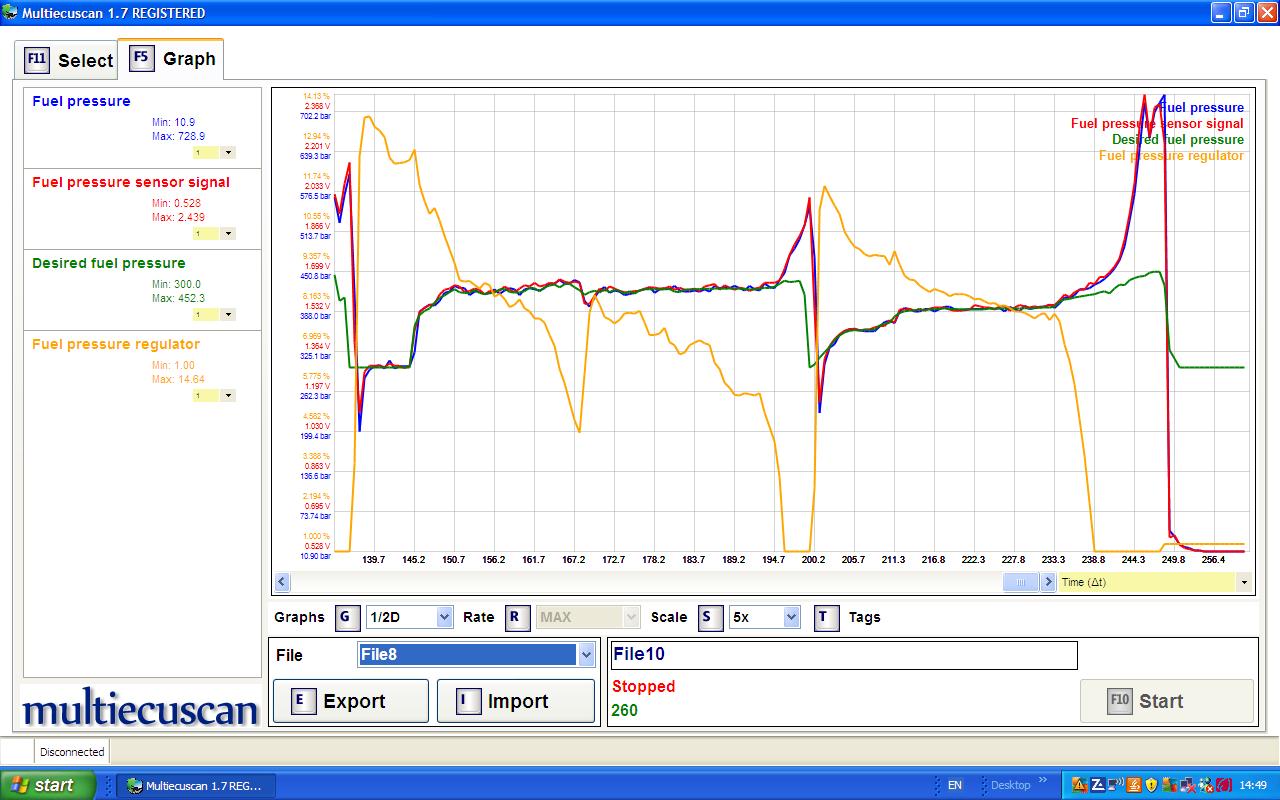Click the 'Disconnected' status bar entry
The image size is (1280, 800).
point(72,752)
